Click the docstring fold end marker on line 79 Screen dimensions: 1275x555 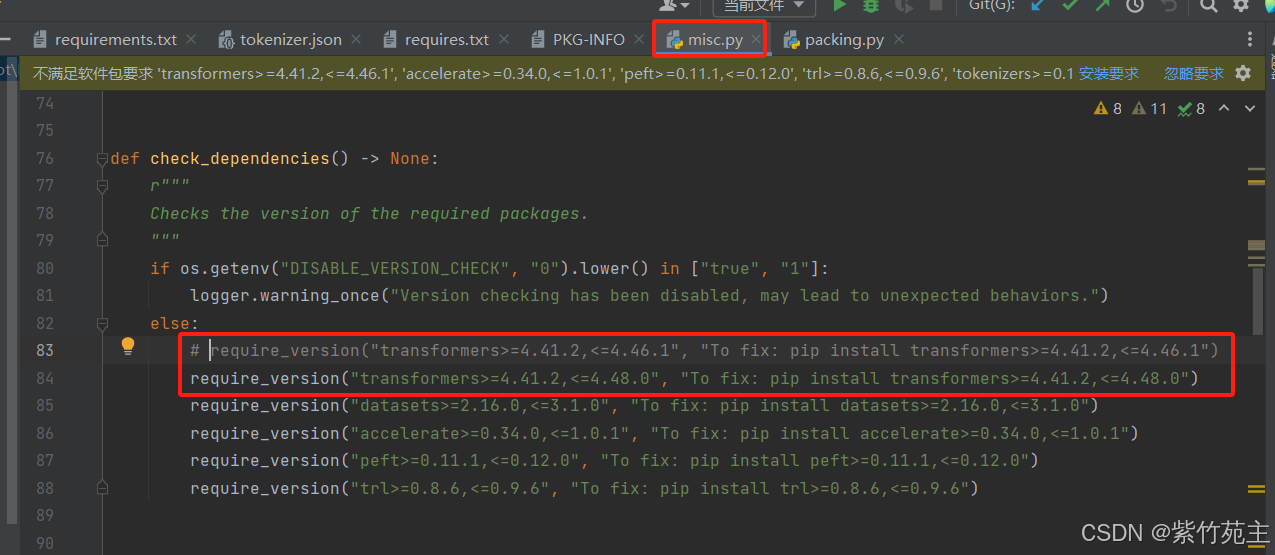[x=101, y=240]
